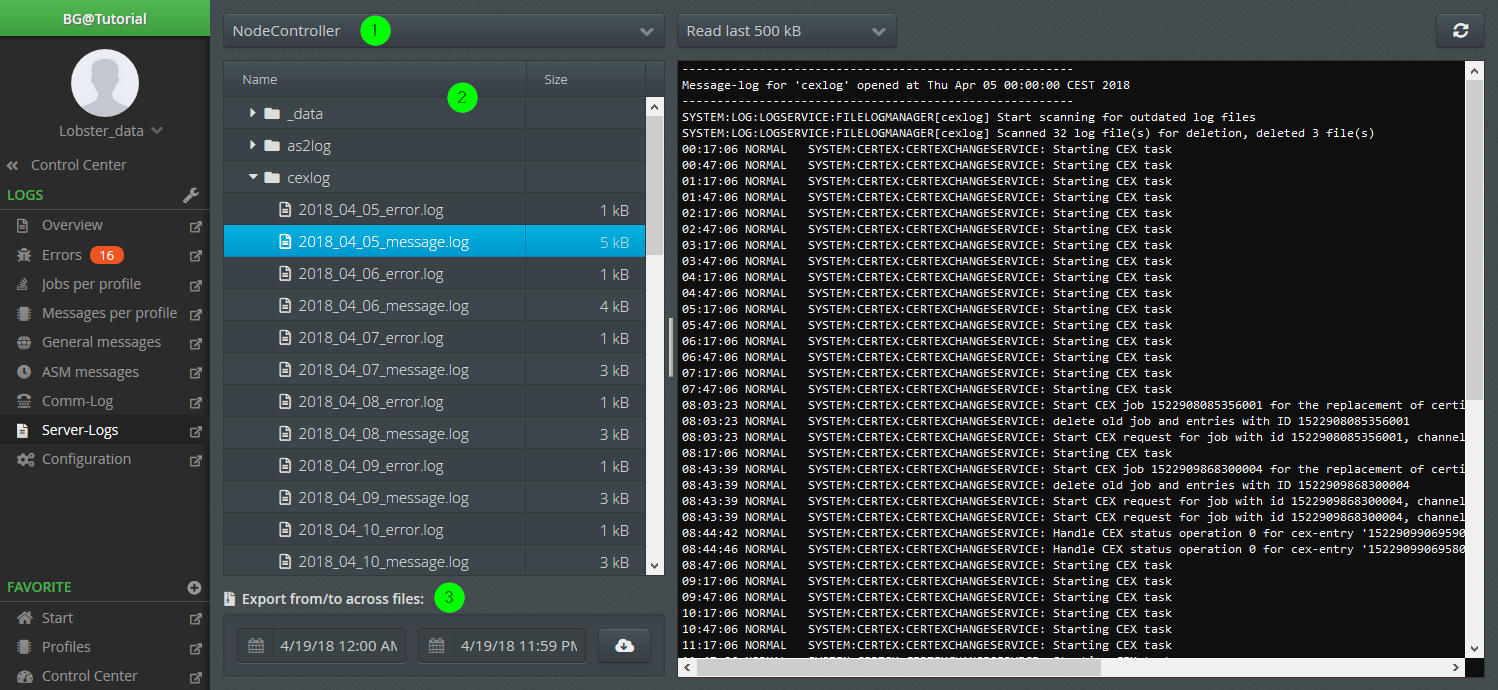Select the Server-Logs menu item

click(80, 430)
